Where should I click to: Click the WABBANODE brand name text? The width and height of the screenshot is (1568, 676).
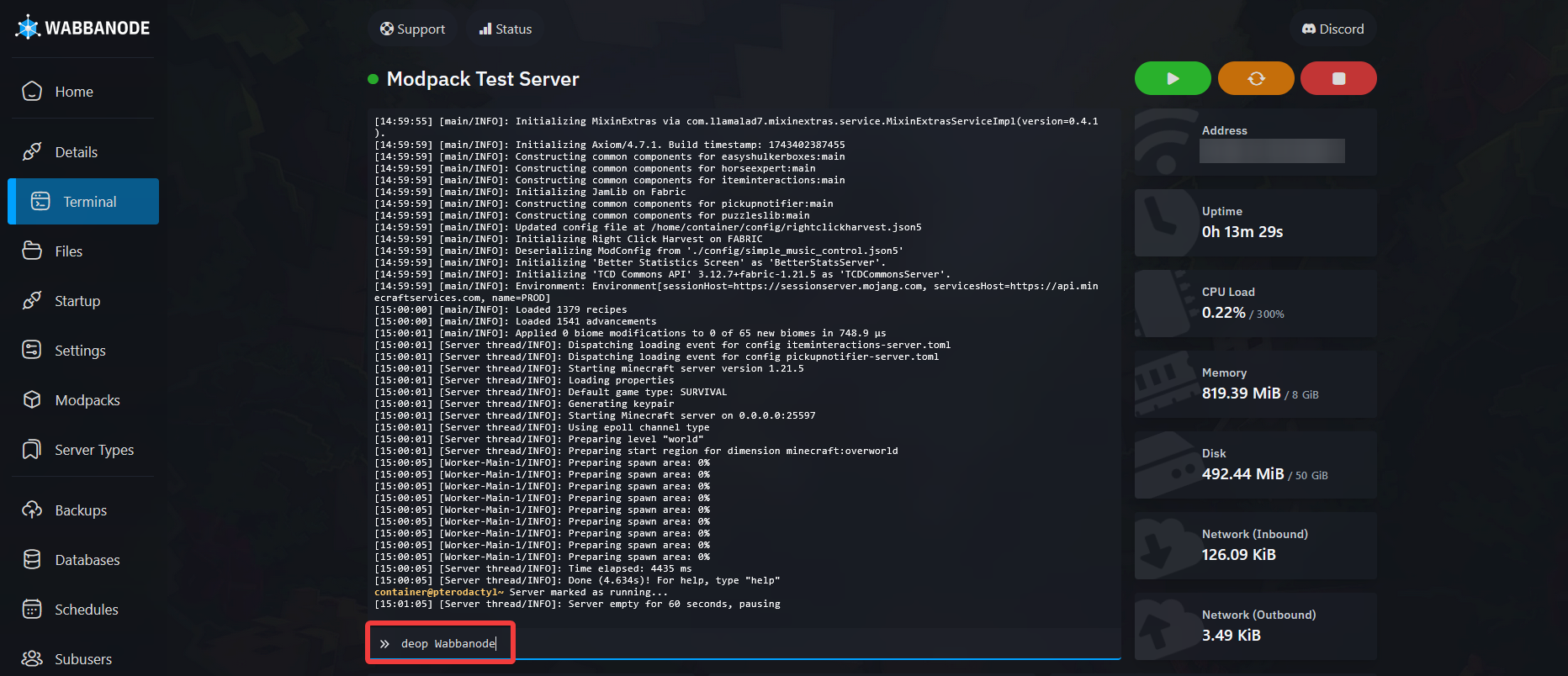[x=98, y=28]
